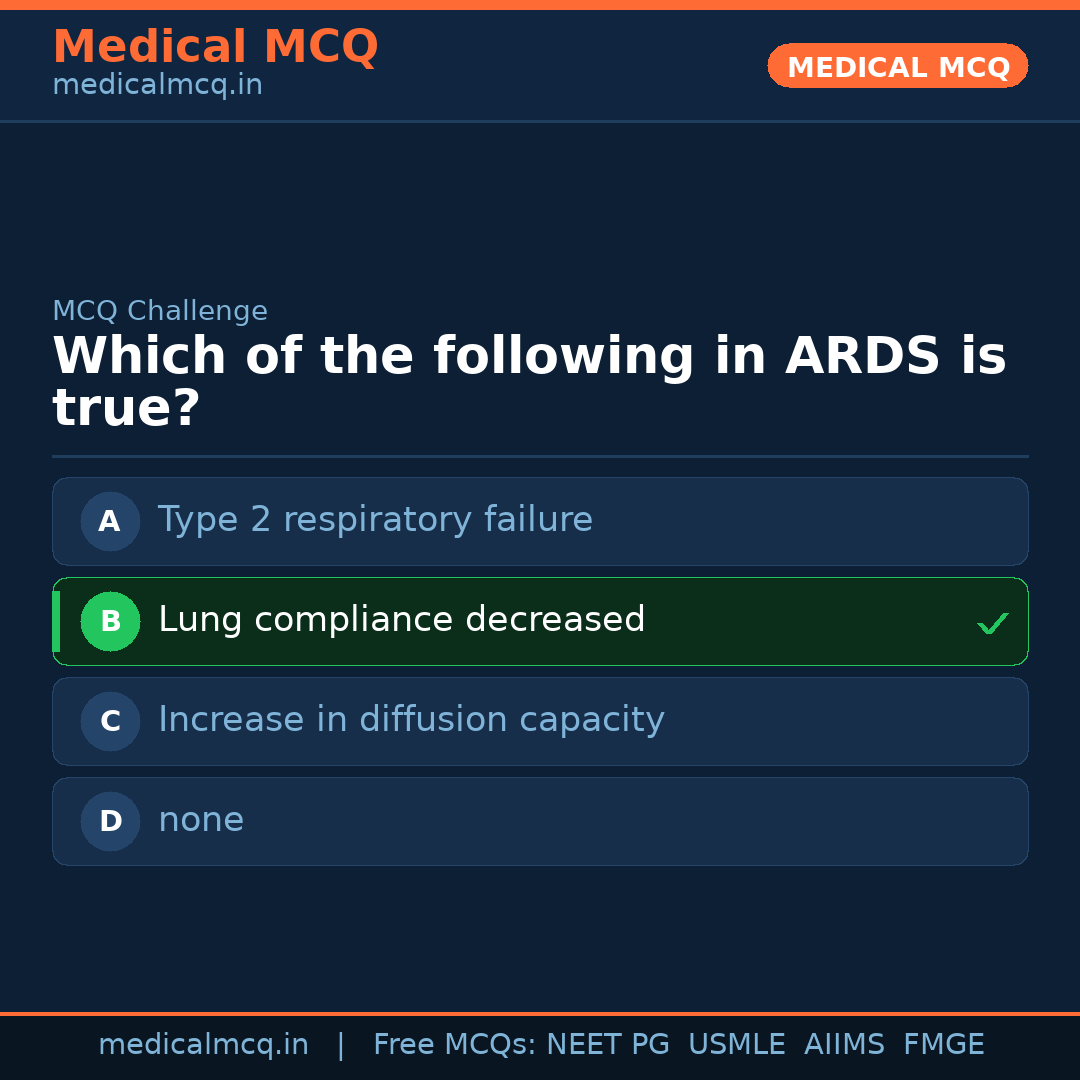
Task: Click medicalmcq.in in the footer bar
Action: [x=203, y=1044]
